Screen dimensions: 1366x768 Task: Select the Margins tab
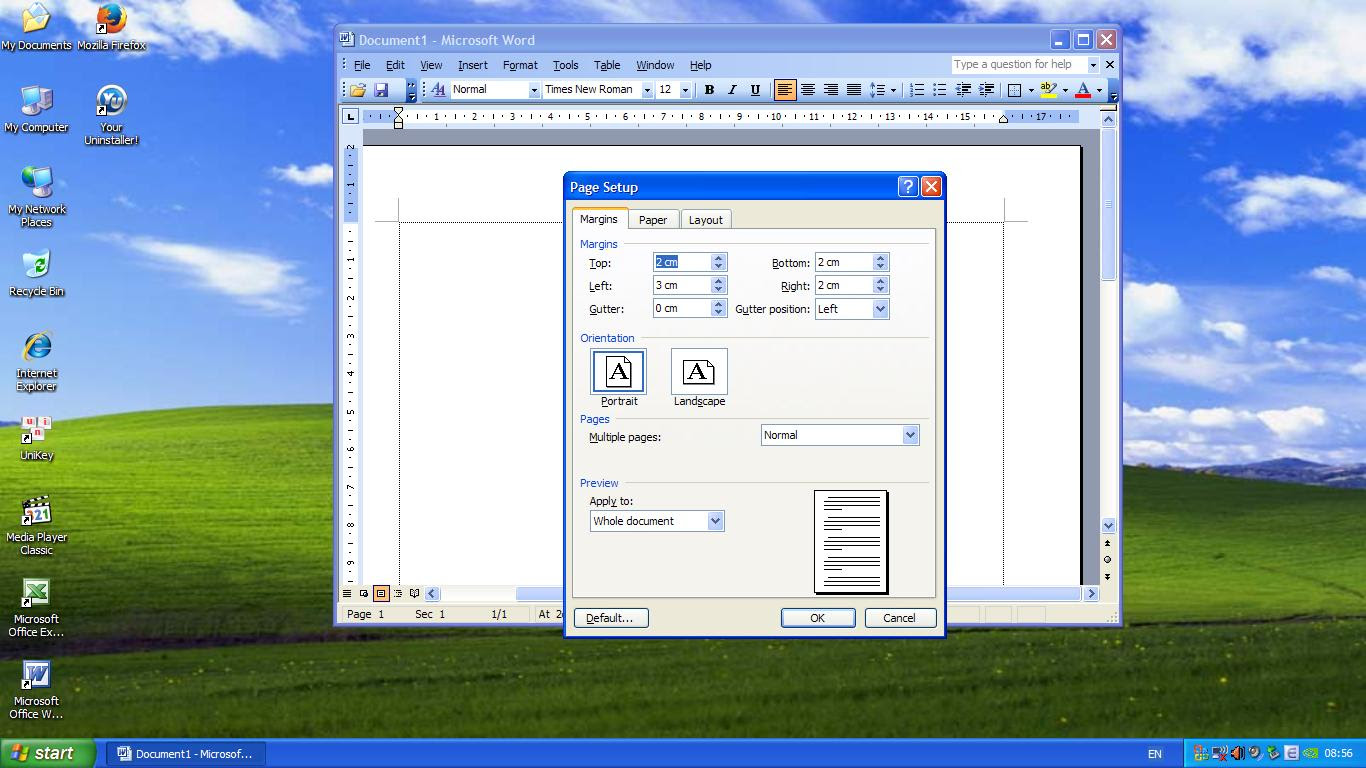tap(599, 219)
